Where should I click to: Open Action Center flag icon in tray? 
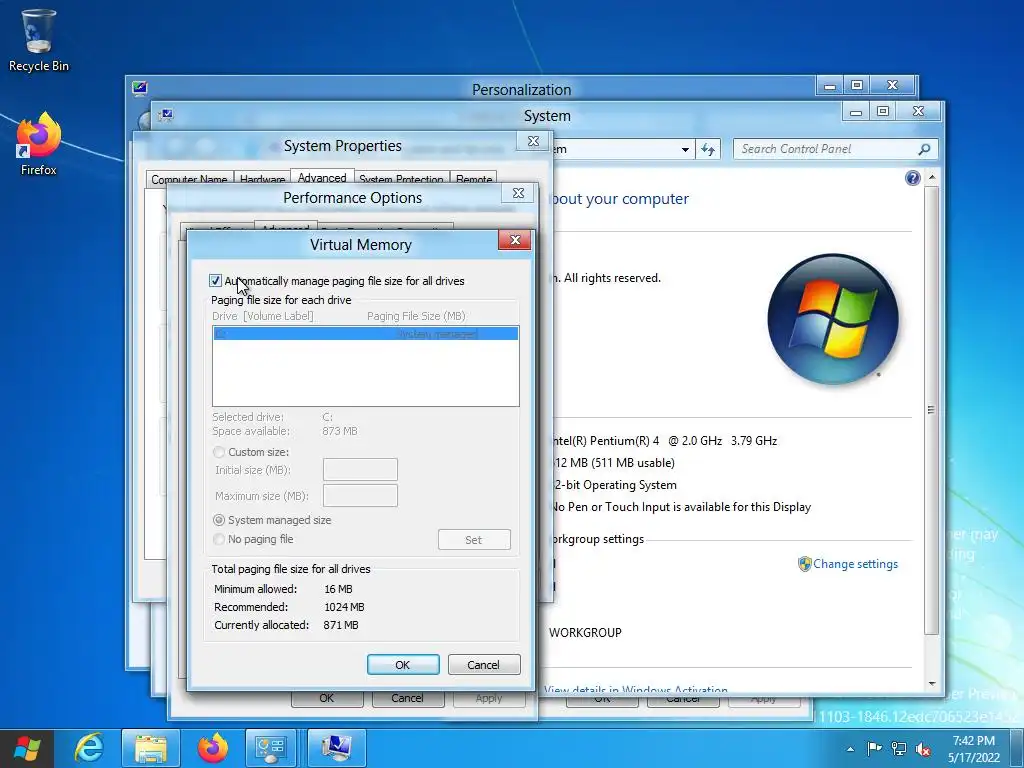click(x=874, y=748)
